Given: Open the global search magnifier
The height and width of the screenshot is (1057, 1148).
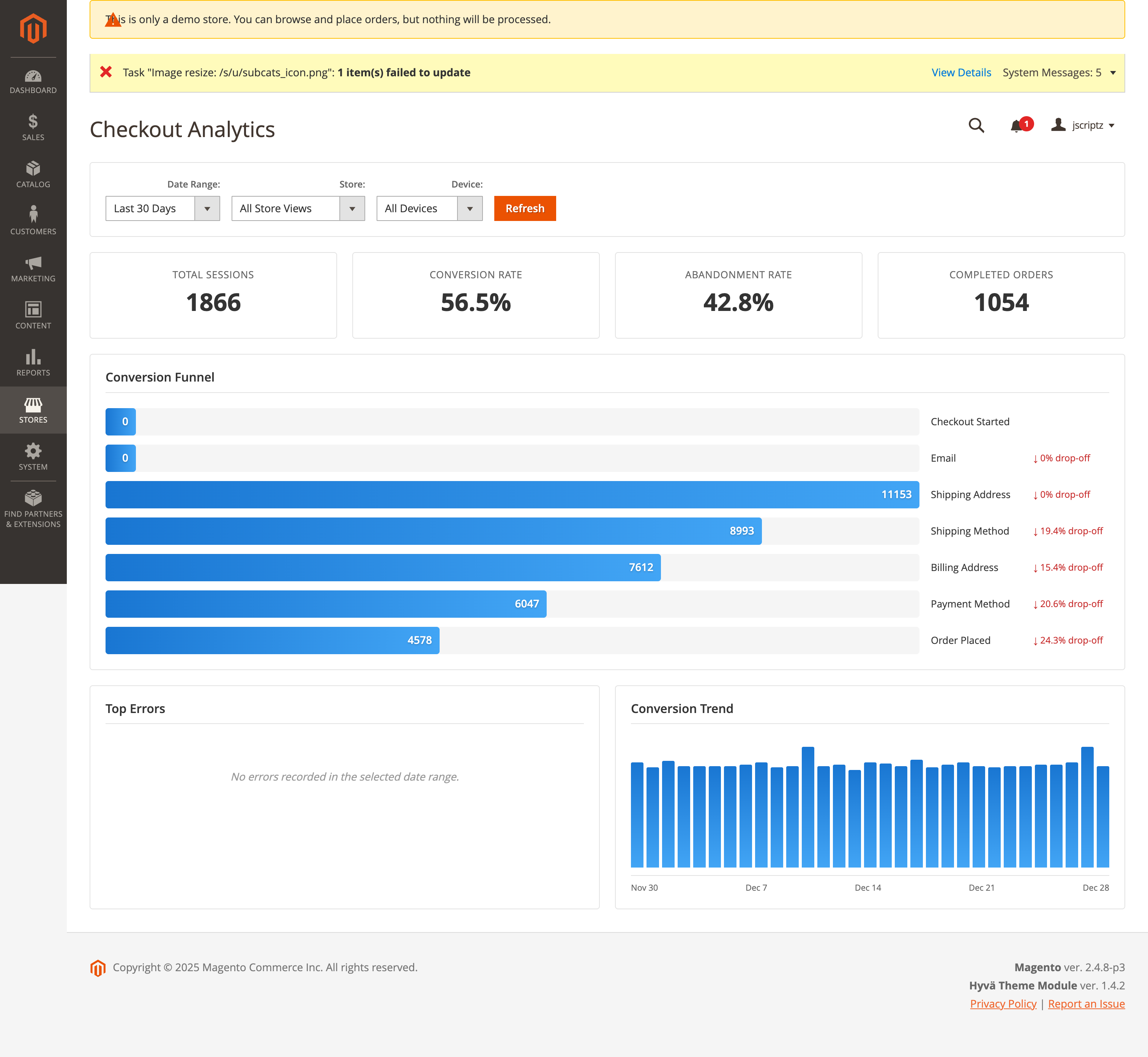Looking at the screenshot, I should [x=976, y=126].
